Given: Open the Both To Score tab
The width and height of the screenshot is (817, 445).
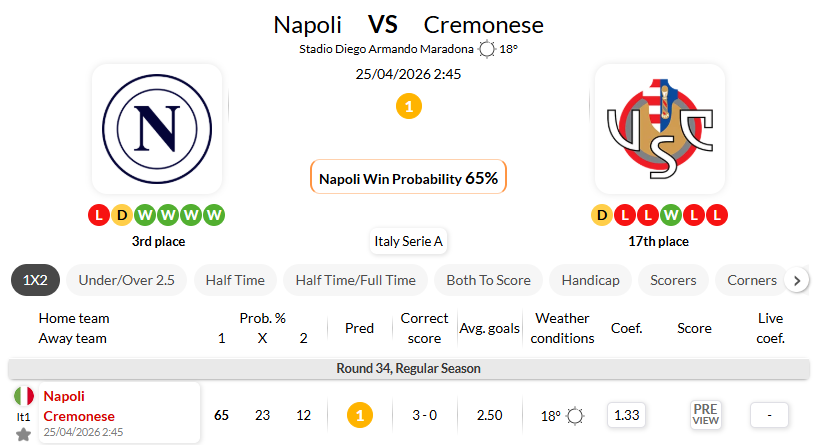Looking at the screenshot, I should [x=489, y=280].
